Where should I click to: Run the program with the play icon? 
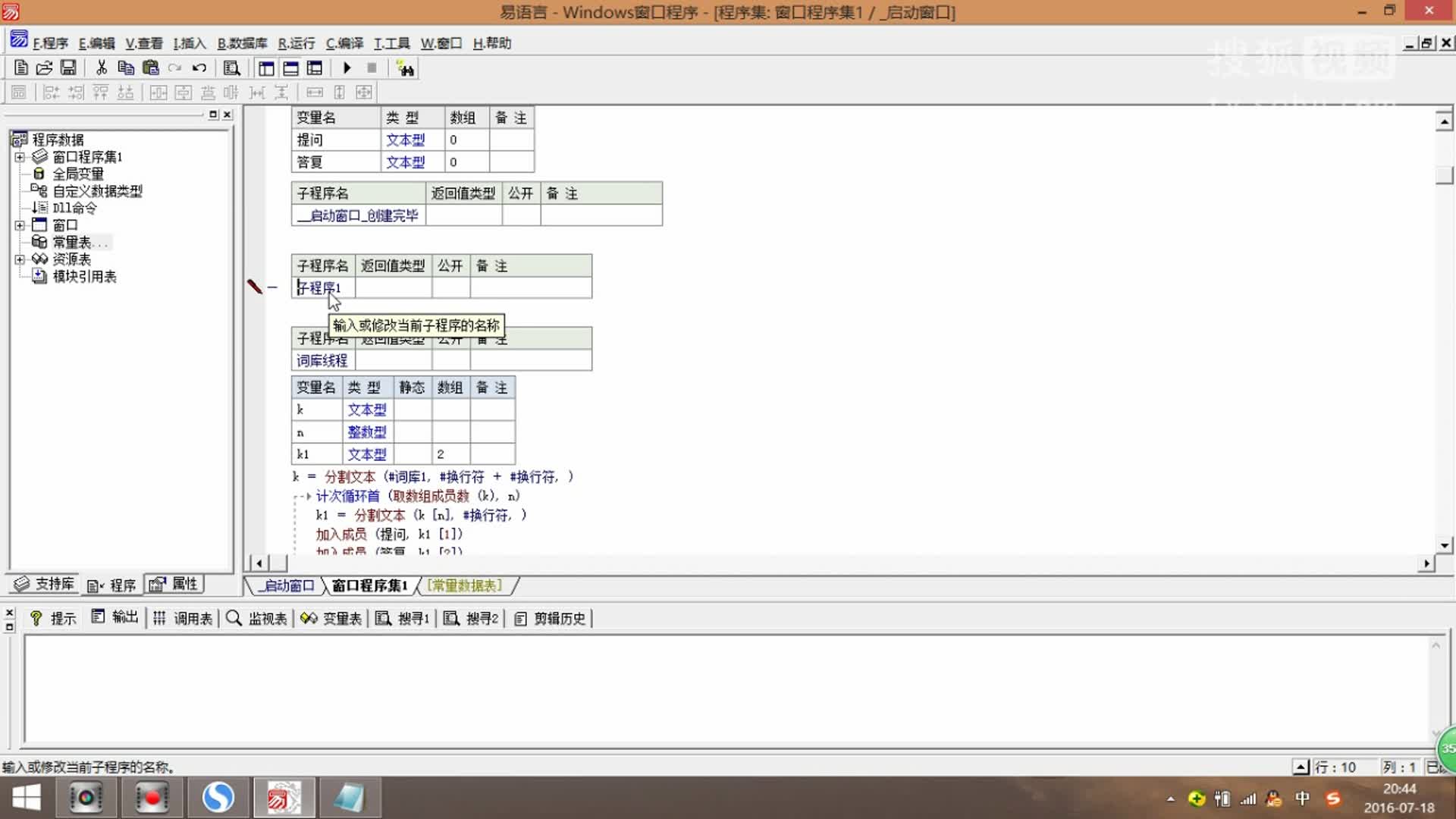point(347,68)
